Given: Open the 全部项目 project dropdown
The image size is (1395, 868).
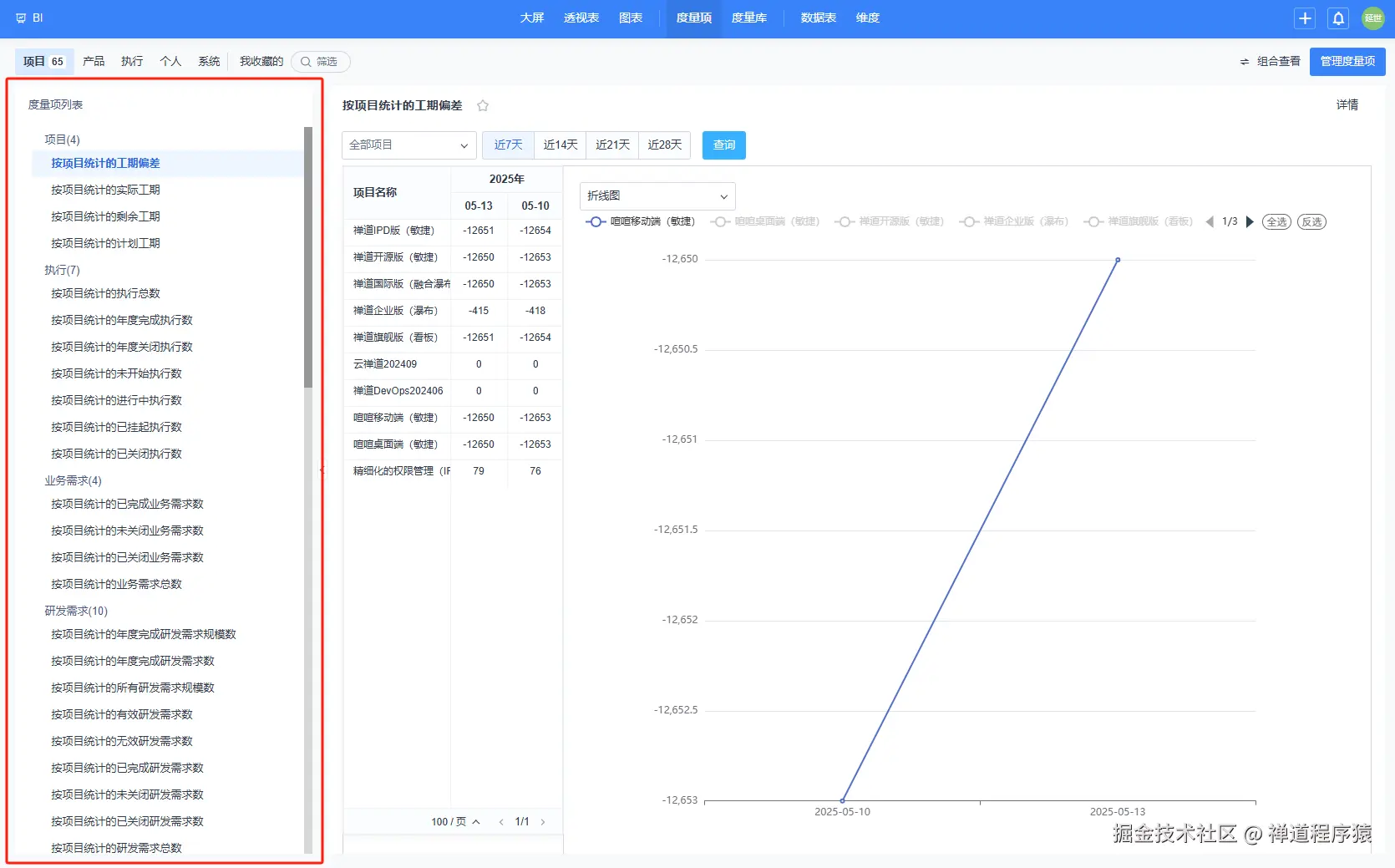Looking at the screenshot, I should tap(409, 145).
